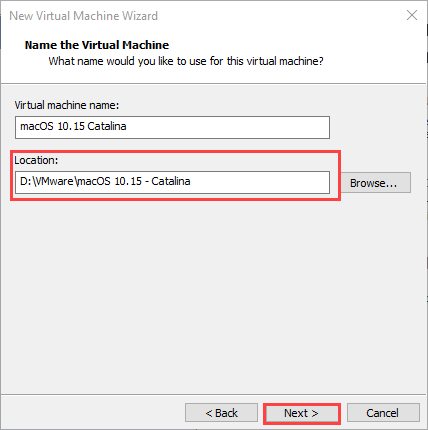428x430 pixels.
Task: Close the wizard with the X button
Action: [x=412, y=15]
